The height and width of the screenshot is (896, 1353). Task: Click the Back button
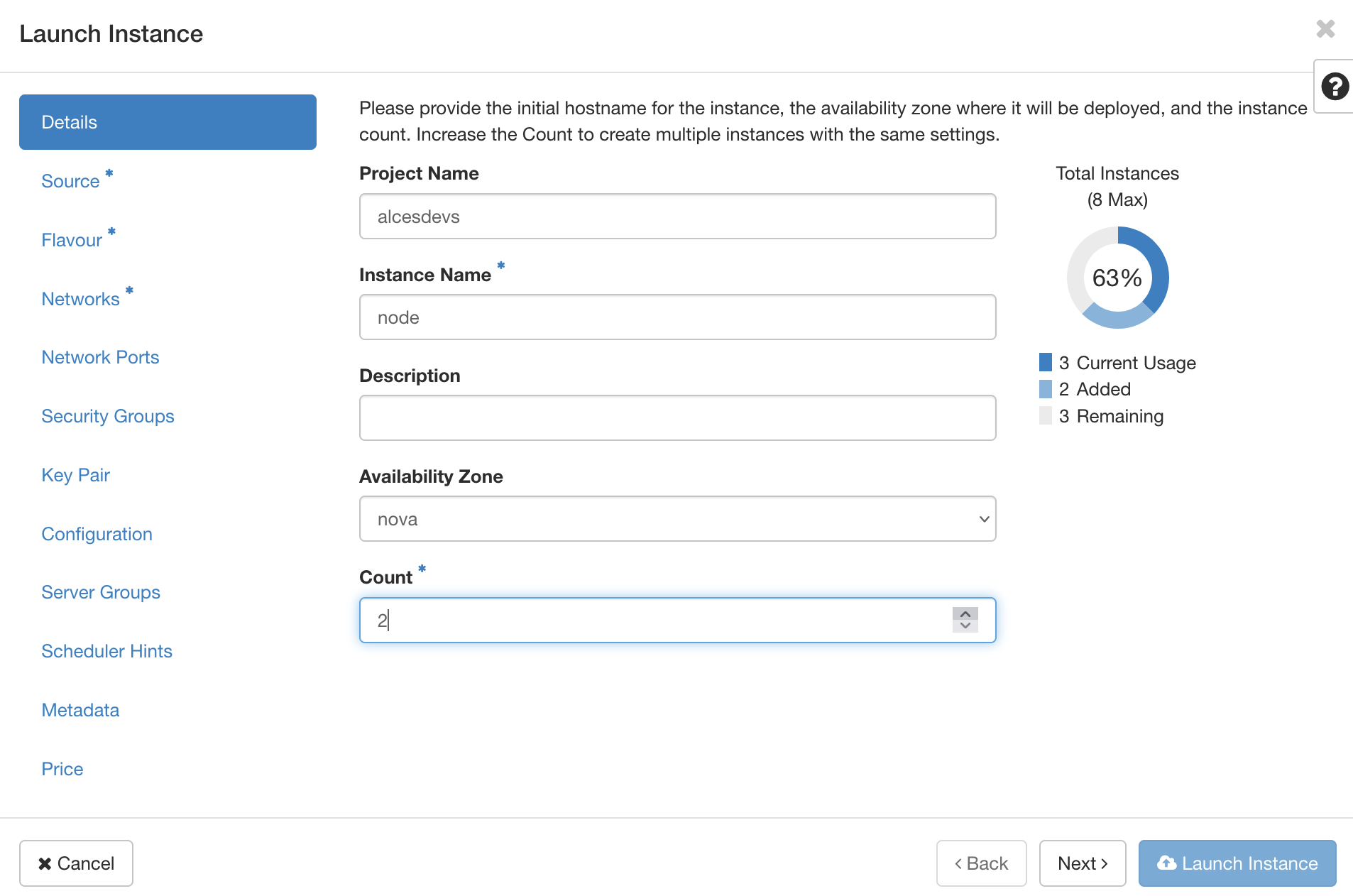(981, 863)
